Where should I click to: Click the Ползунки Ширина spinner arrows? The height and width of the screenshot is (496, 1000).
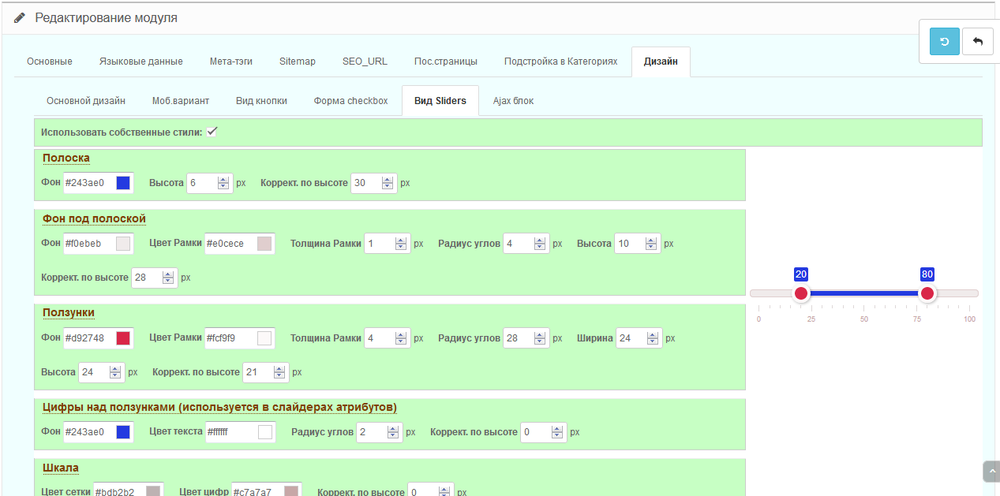651,339
